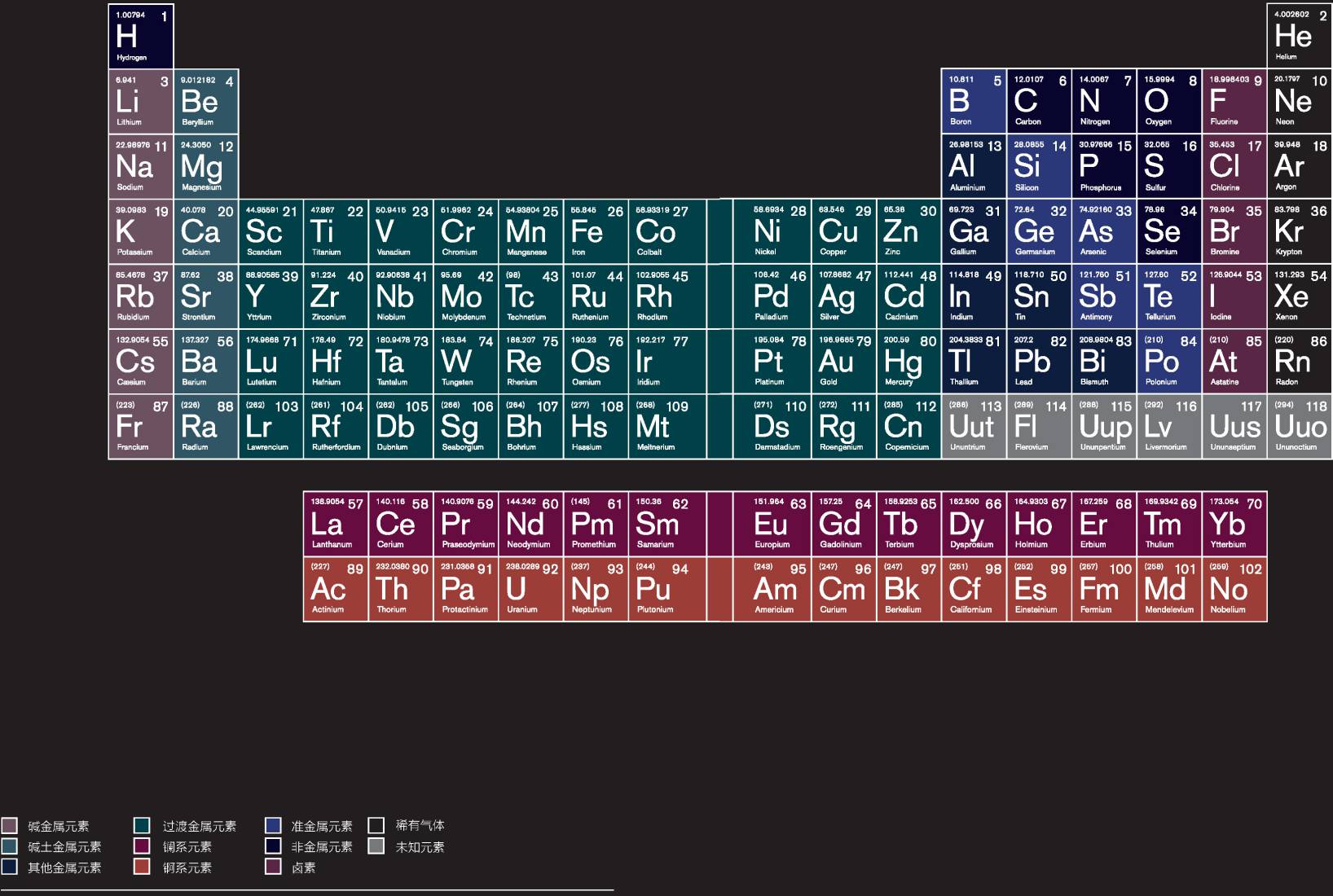Select the Bromine (Br) cell

pyautogui.click(x=1234, y=231)
